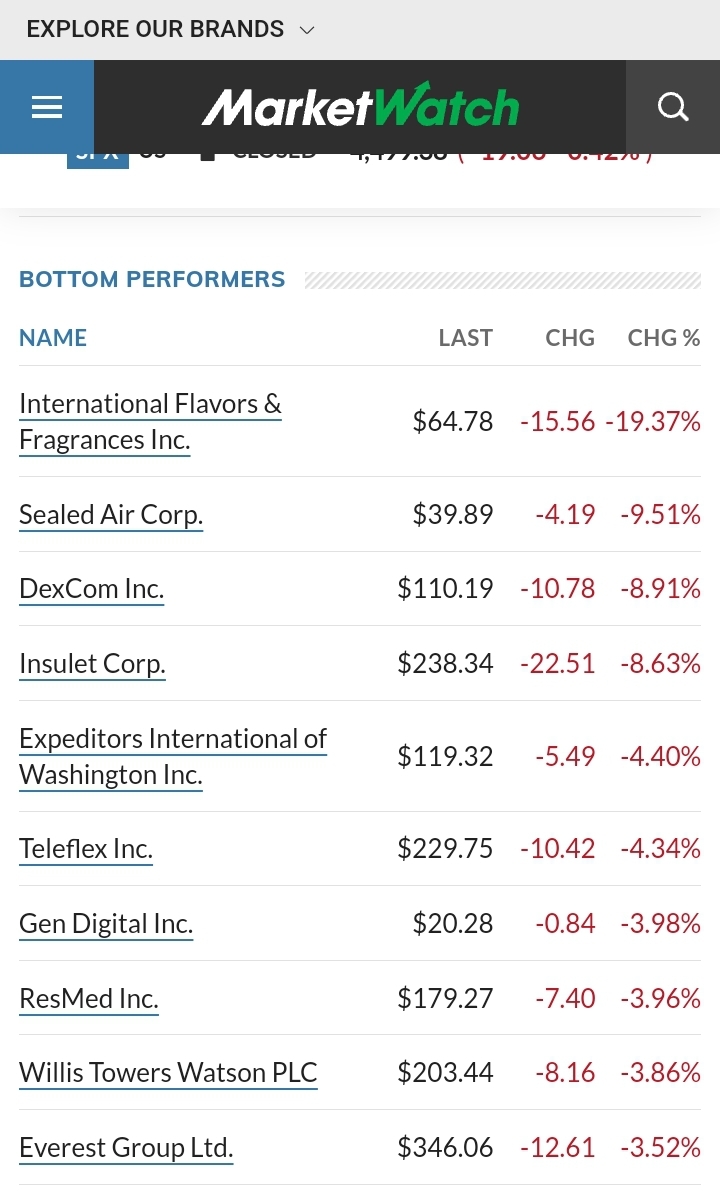The image size is (720, 1201).
Task: Select the Insulet Corp. link
Action: [x=92, y=663]
